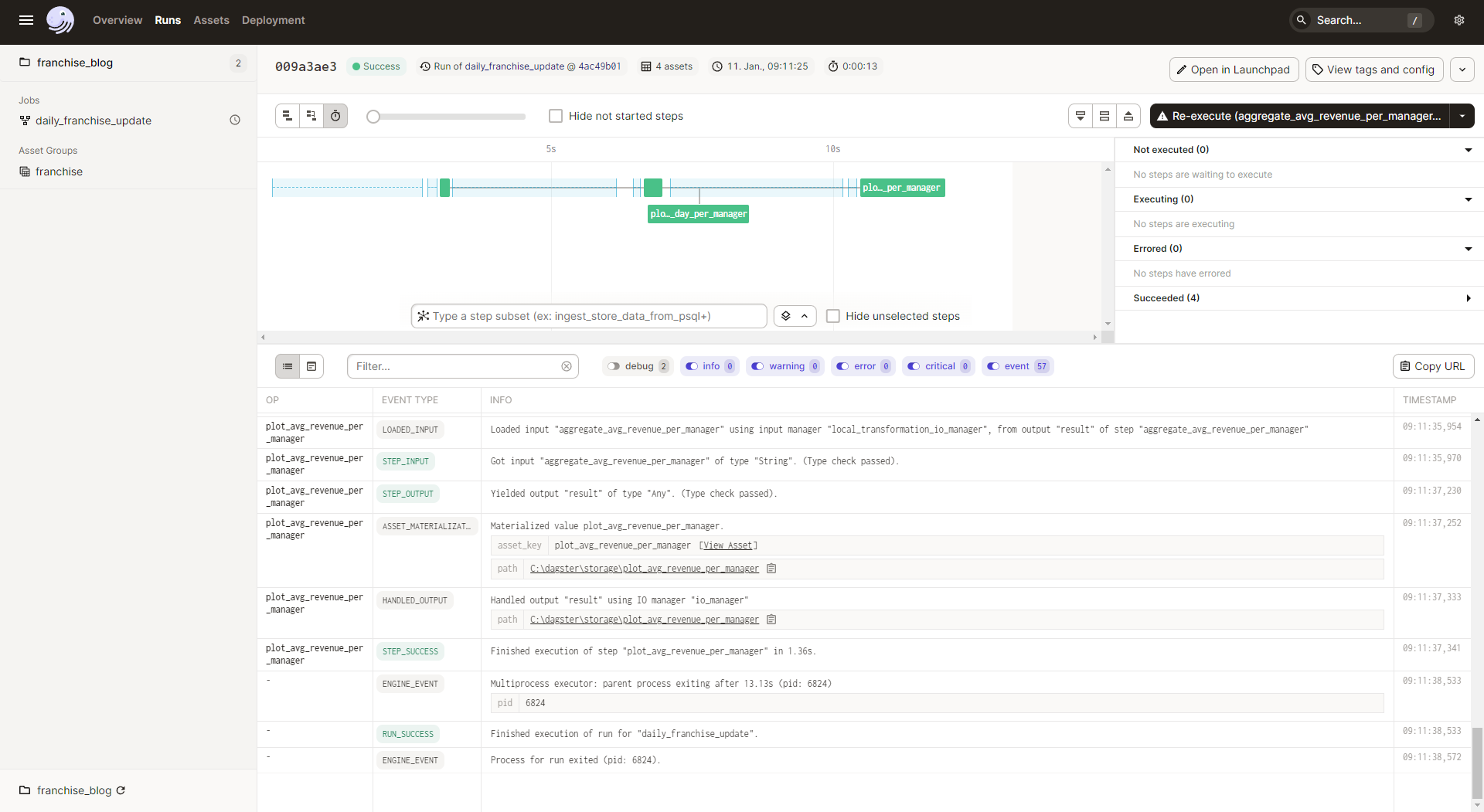Click the Dagster logo icon
The height and width of the screenshot is (812, 1484).
click(x=60, y=20)
